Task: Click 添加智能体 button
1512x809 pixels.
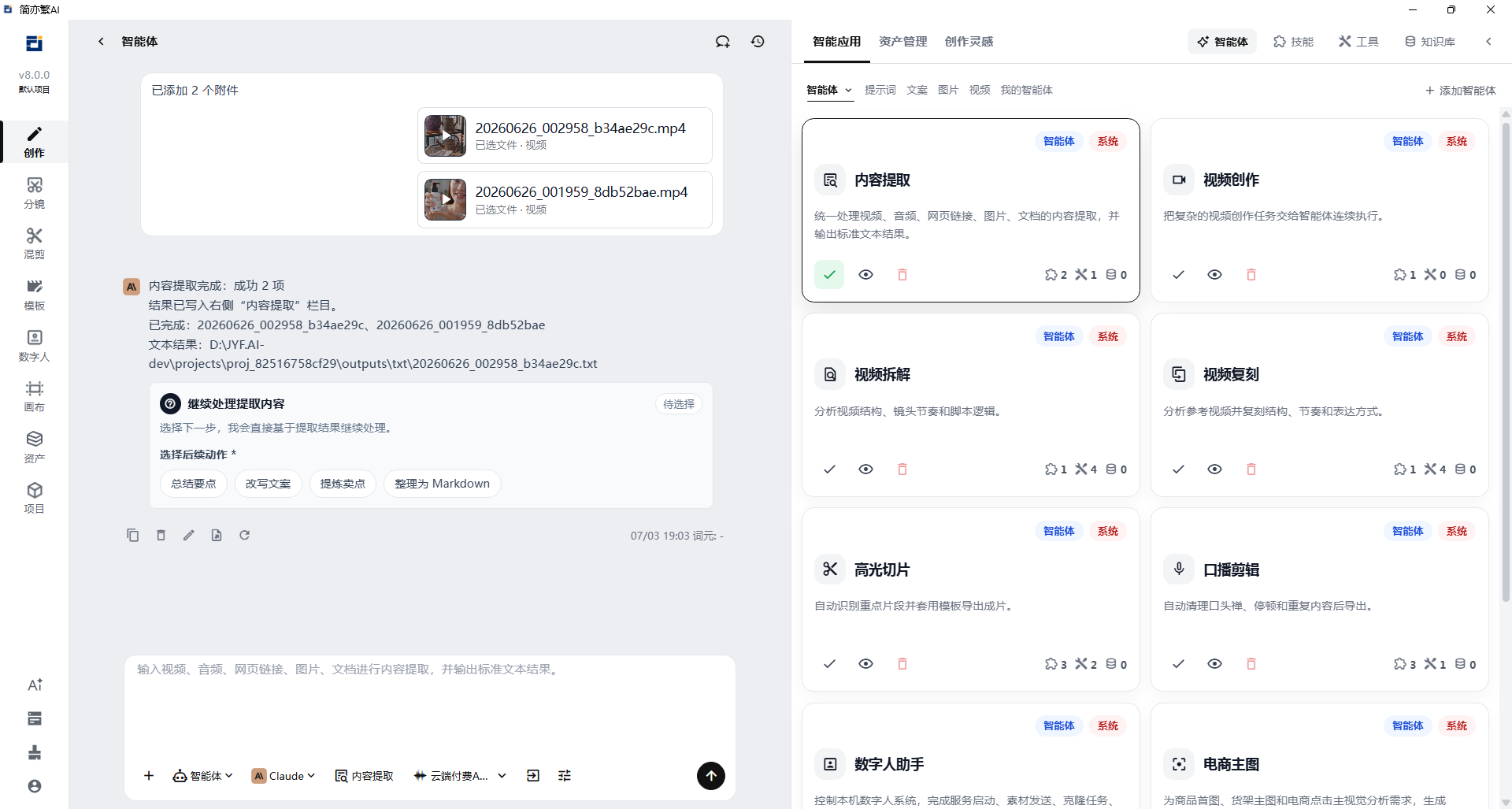Action: [1461, 91]
